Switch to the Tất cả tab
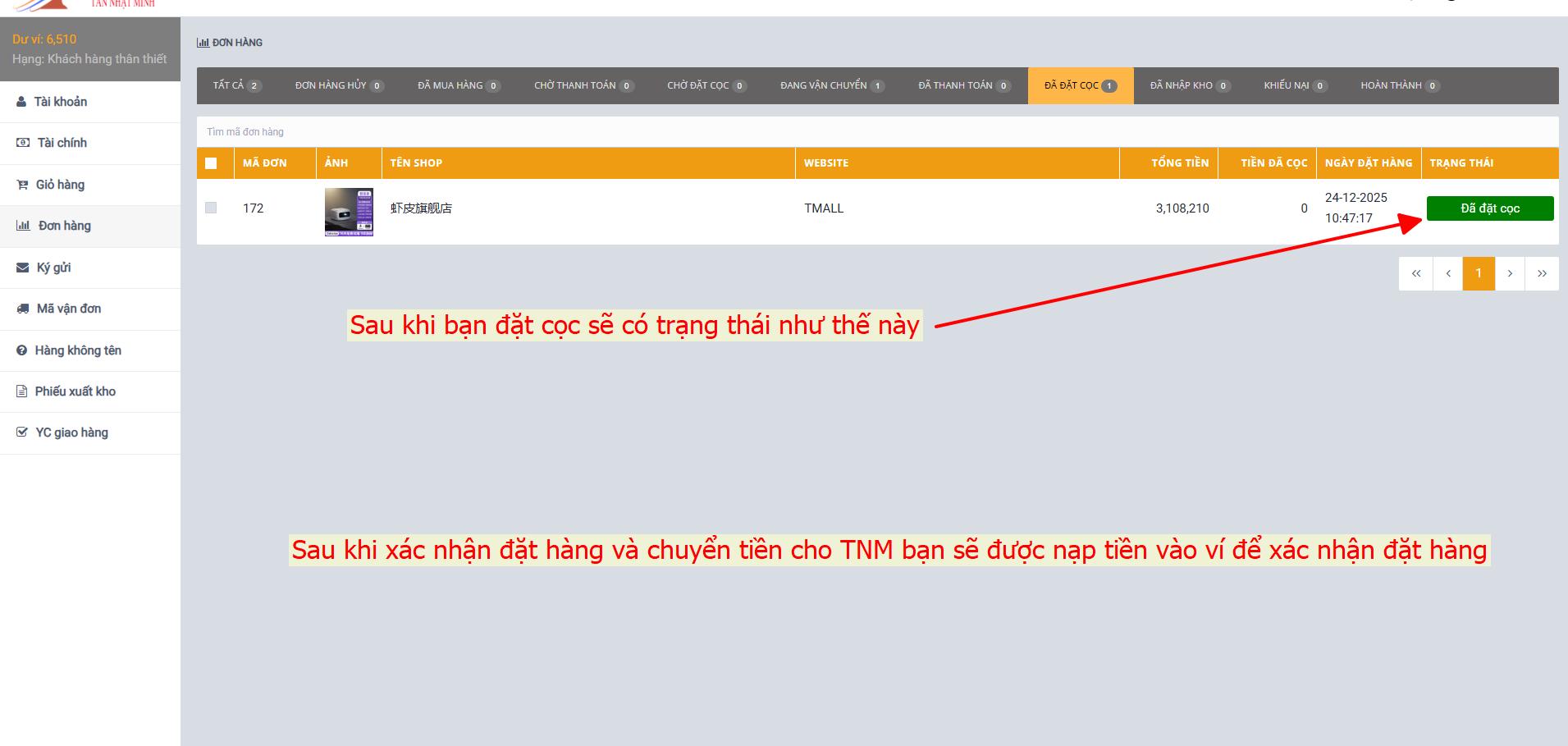This screenshot has width=1568, height=746. [236, 85]
